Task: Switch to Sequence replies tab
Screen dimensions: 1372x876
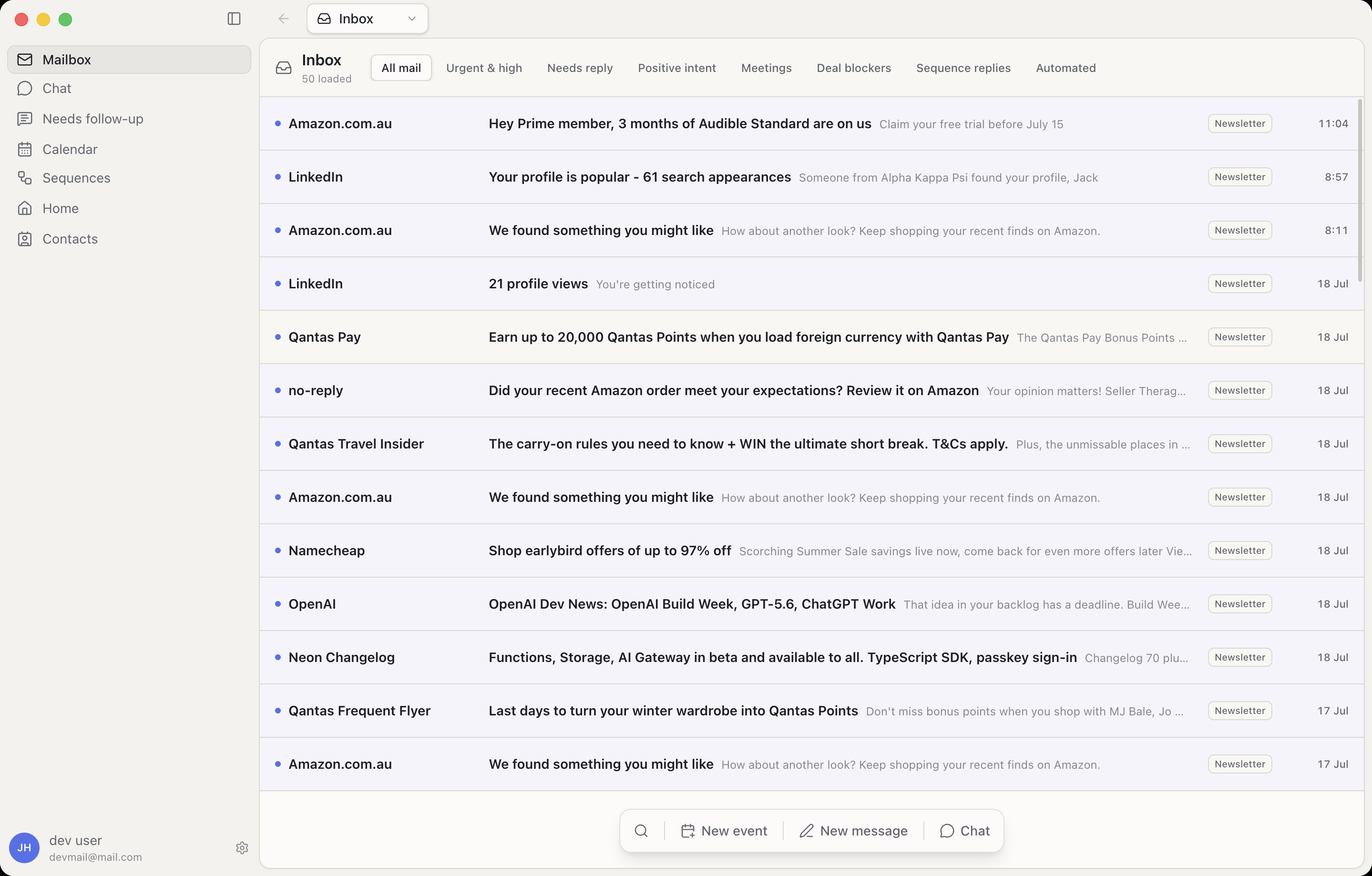Action: coord(963,68)
